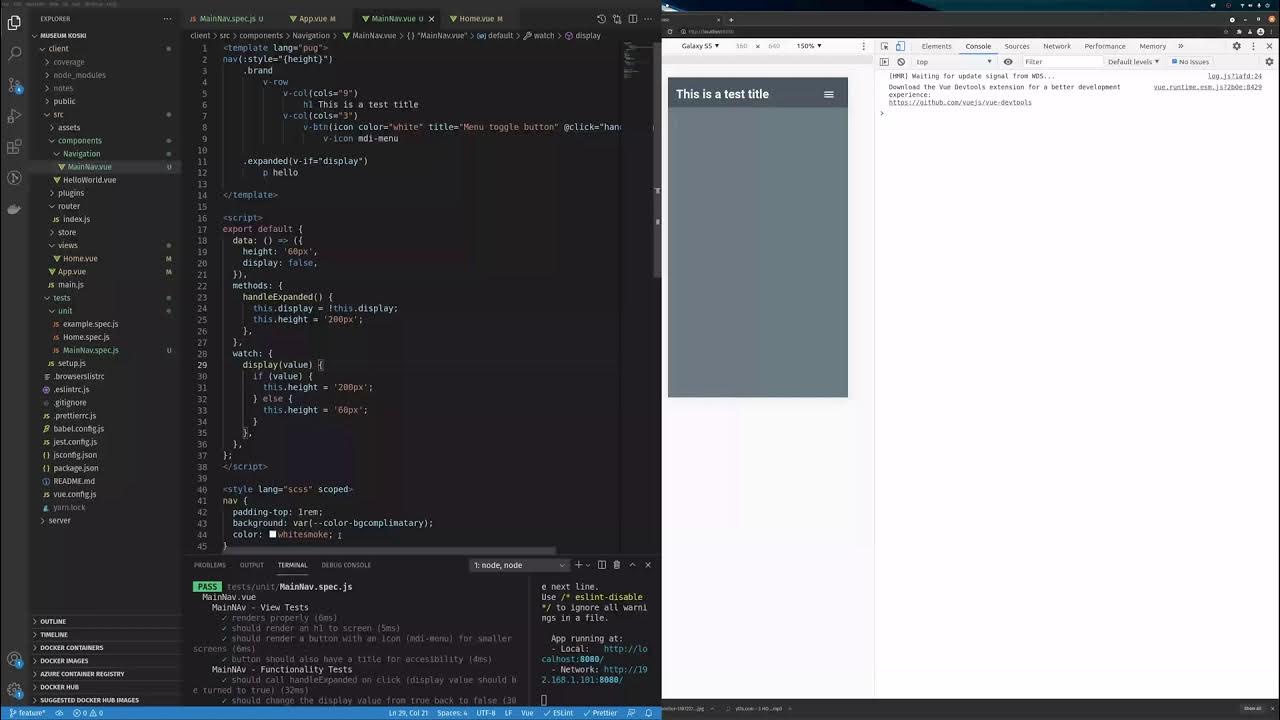This screenshot has height=720, width=1280.
Task: Click the DevTools inspect element icon
Action: point(885,46)
